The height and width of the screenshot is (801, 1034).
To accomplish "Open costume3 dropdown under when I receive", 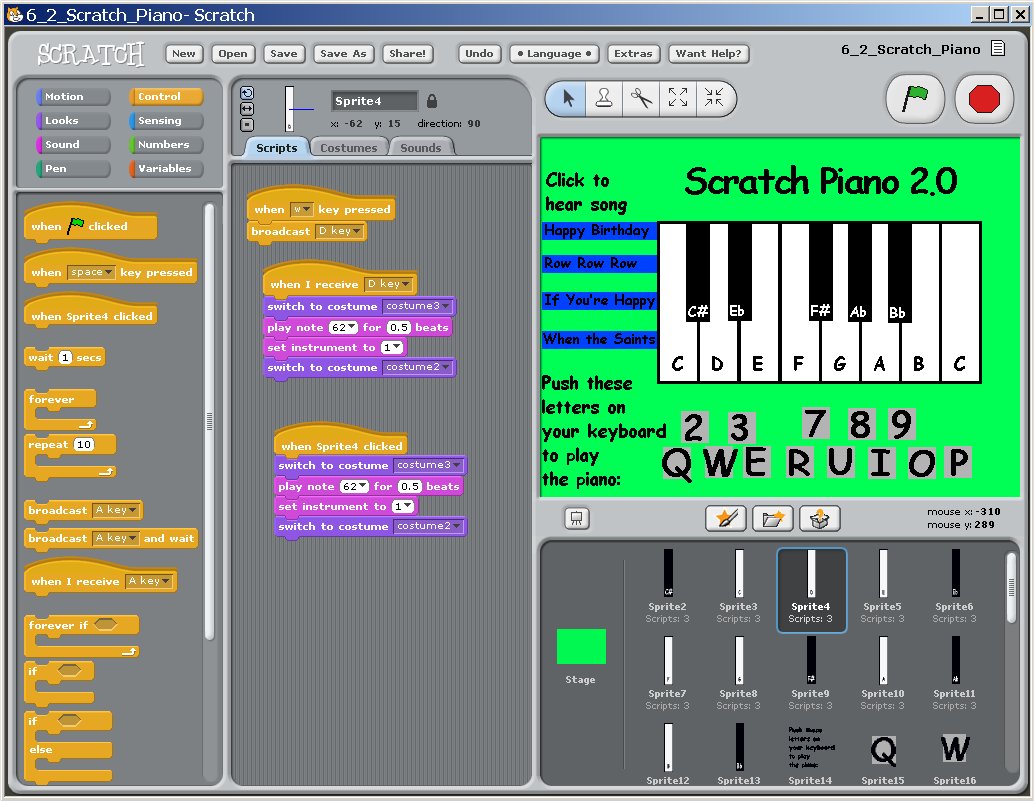I will 417,307.
